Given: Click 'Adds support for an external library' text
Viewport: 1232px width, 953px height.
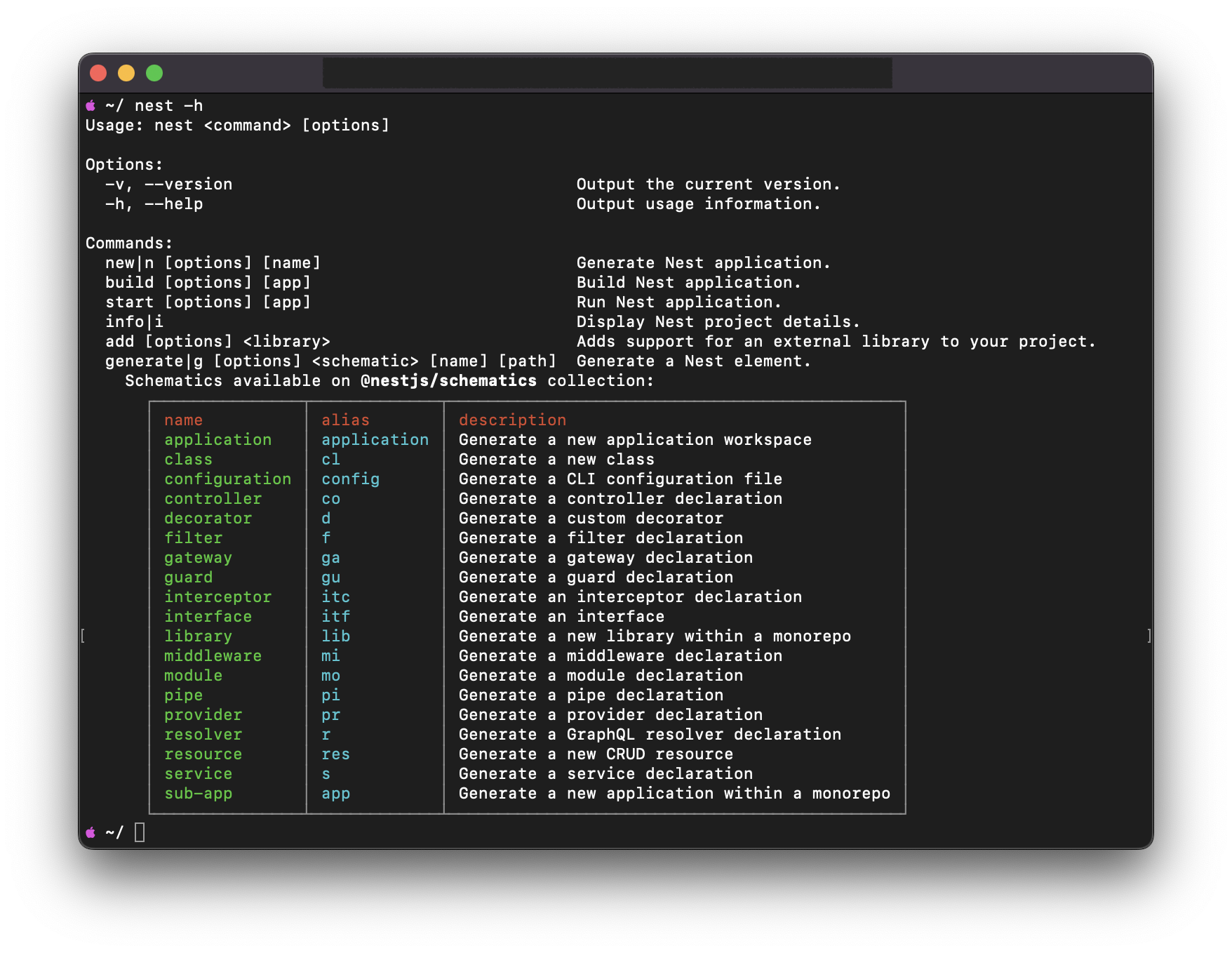Looking at the screenshot, I should 753,342.
